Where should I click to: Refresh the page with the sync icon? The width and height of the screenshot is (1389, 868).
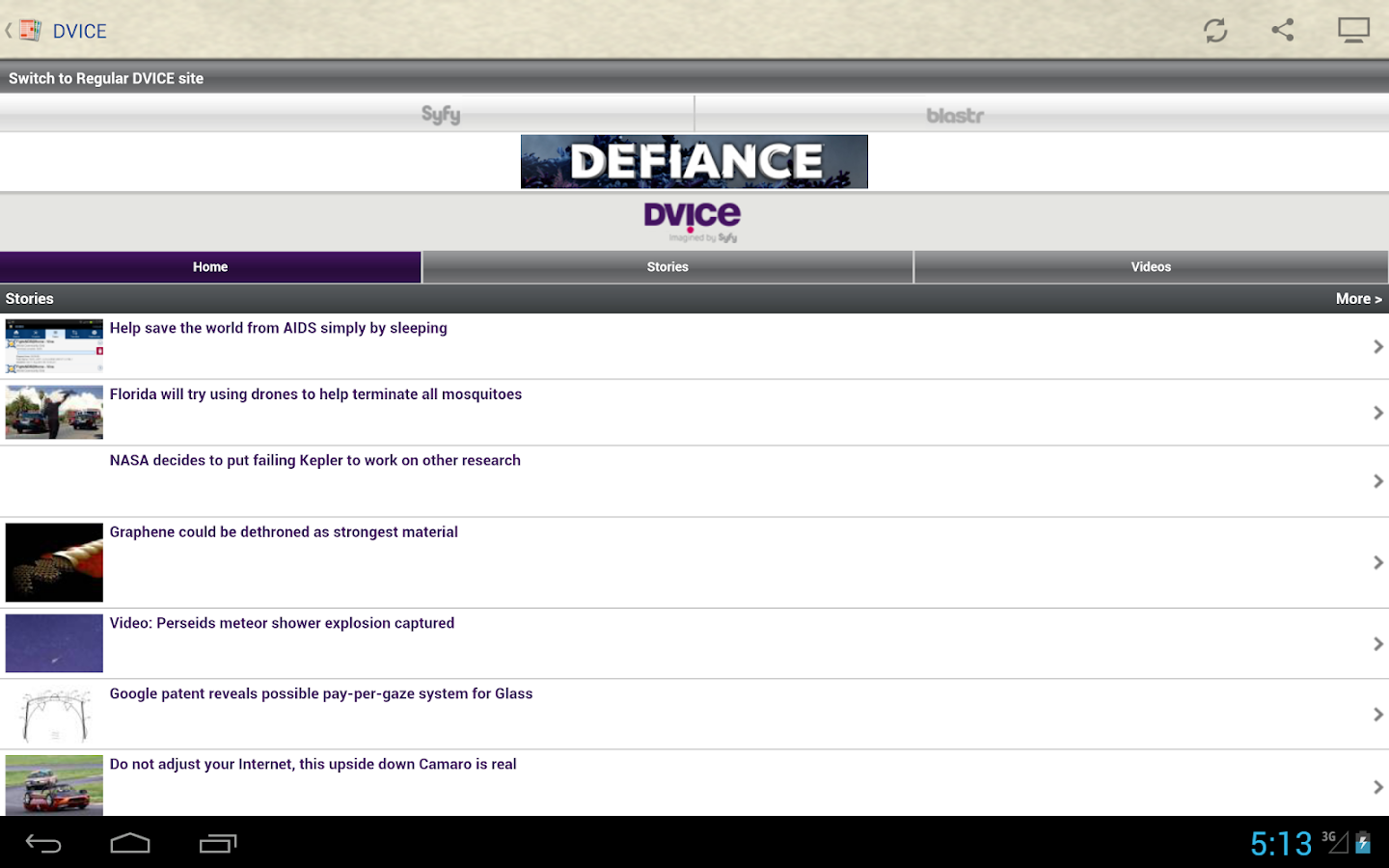1215,31
